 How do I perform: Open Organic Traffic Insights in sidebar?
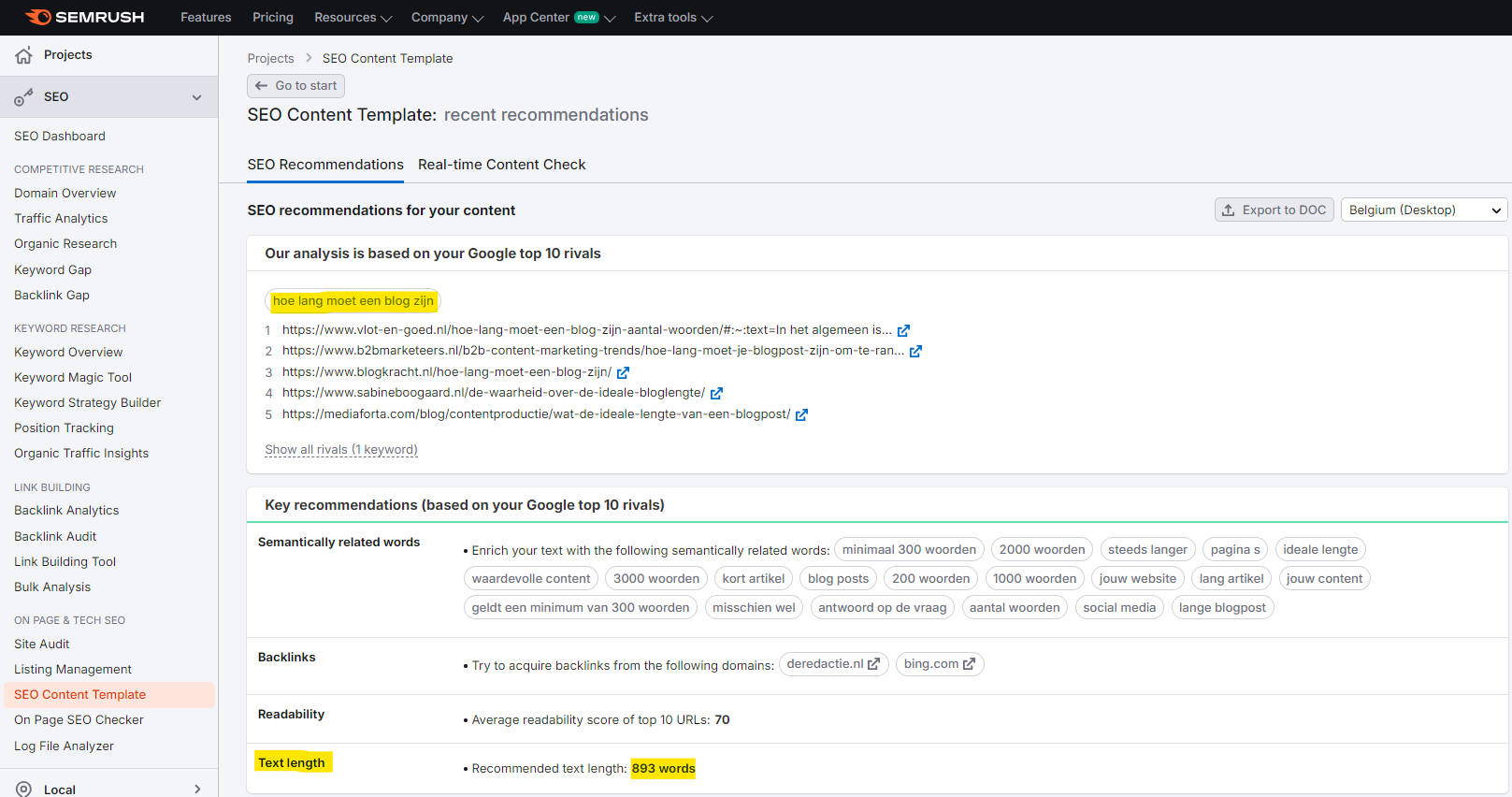81,454
